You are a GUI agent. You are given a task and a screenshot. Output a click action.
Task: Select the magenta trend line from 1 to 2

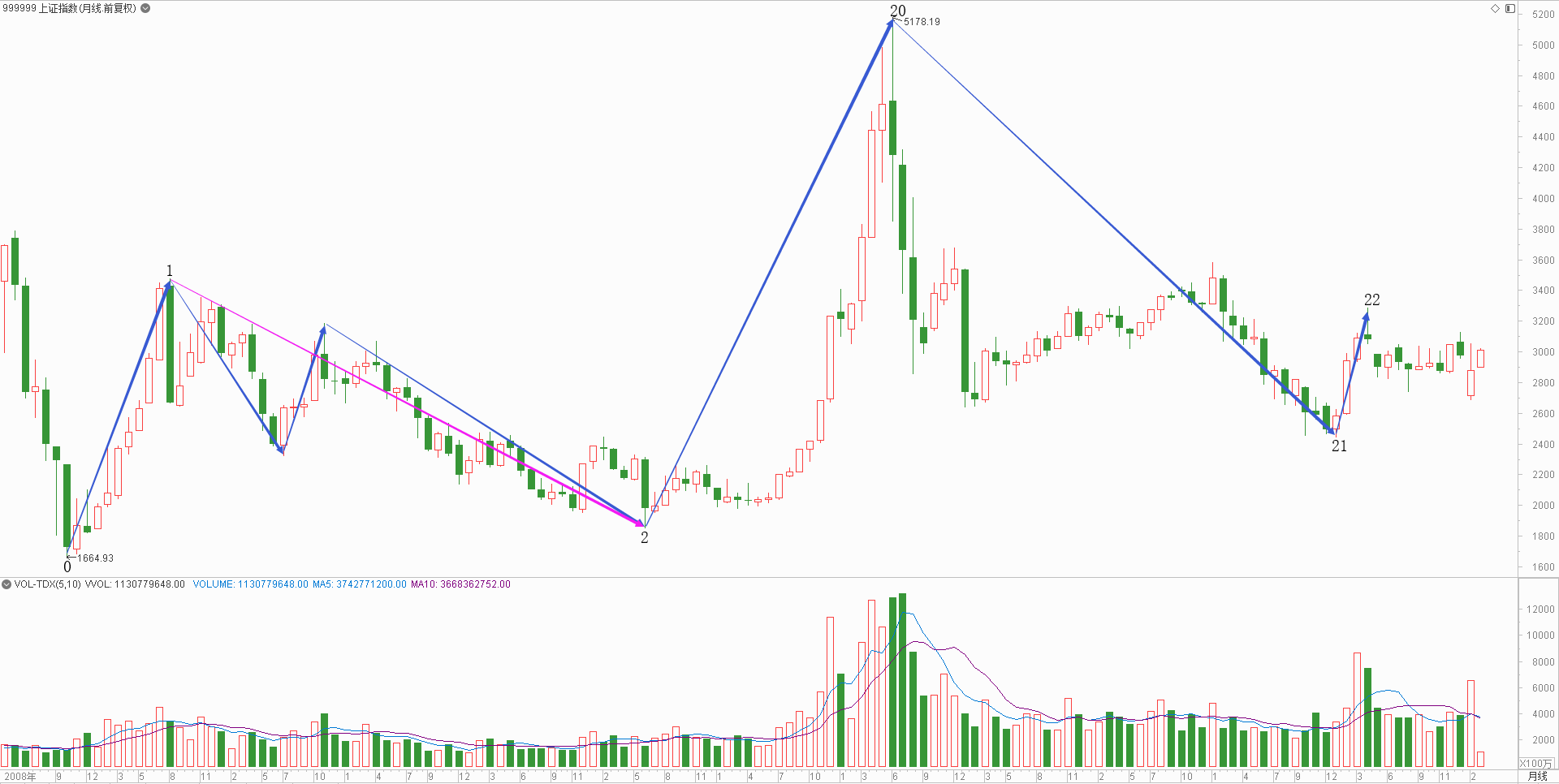click(406, 403)
